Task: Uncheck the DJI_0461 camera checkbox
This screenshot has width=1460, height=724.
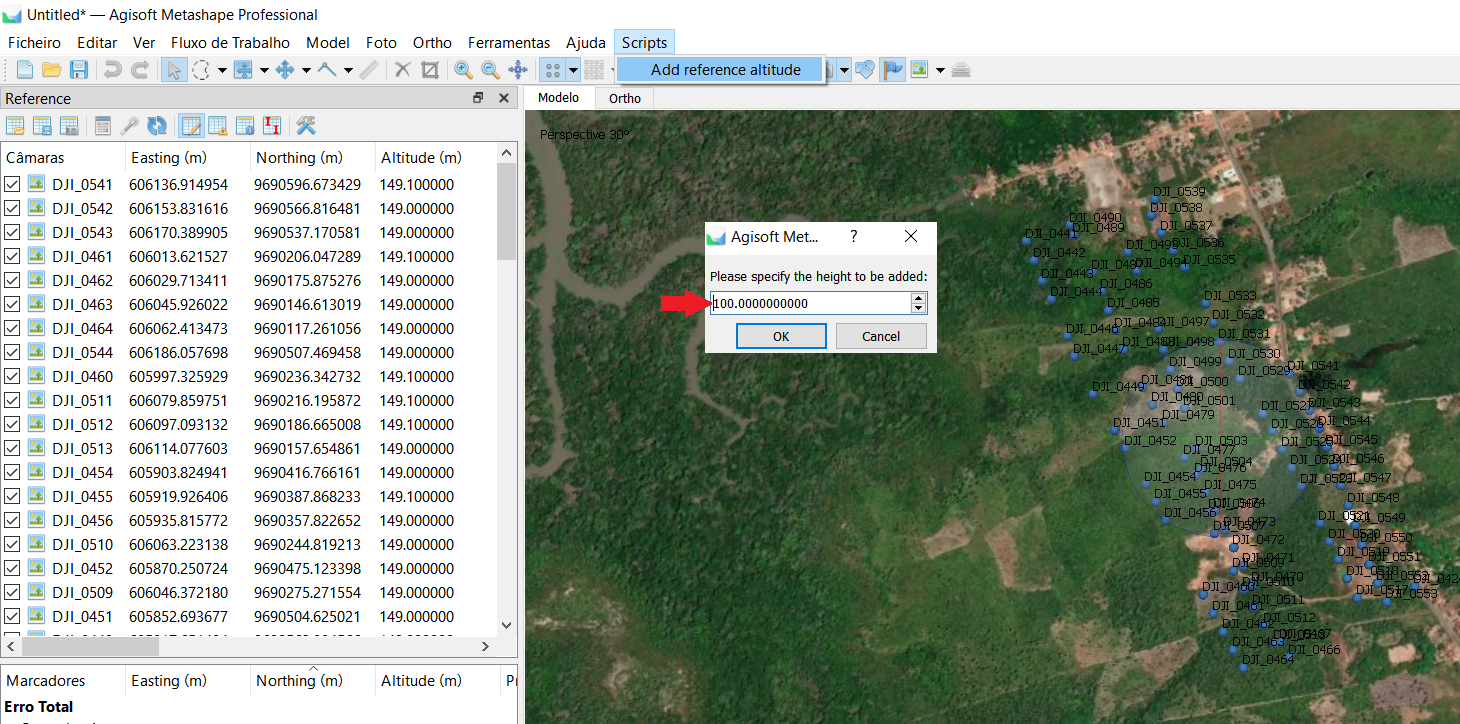Action: click(x=12, y=256)
